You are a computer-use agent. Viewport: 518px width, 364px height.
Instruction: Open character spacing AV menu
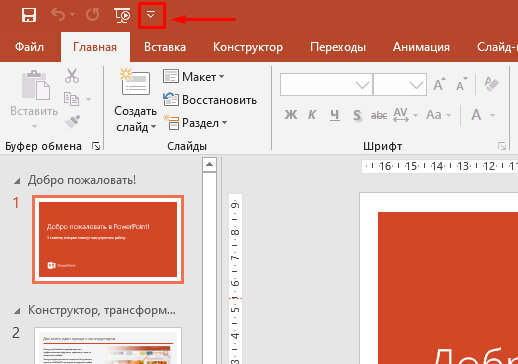point(405,115)
